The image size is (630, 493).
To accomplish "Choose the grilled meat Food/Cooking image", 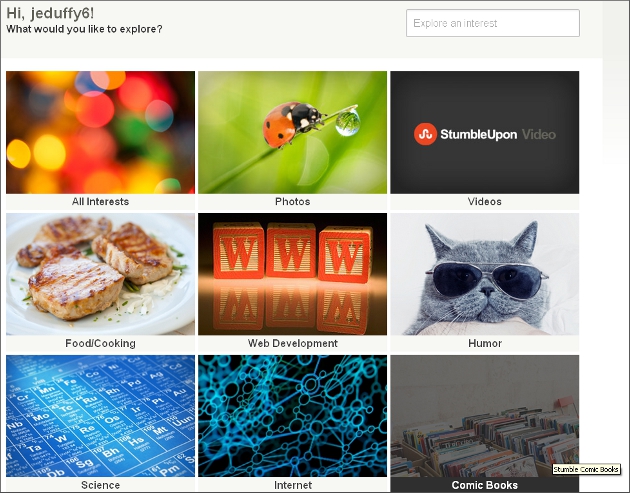I will (x=100, y=274).
